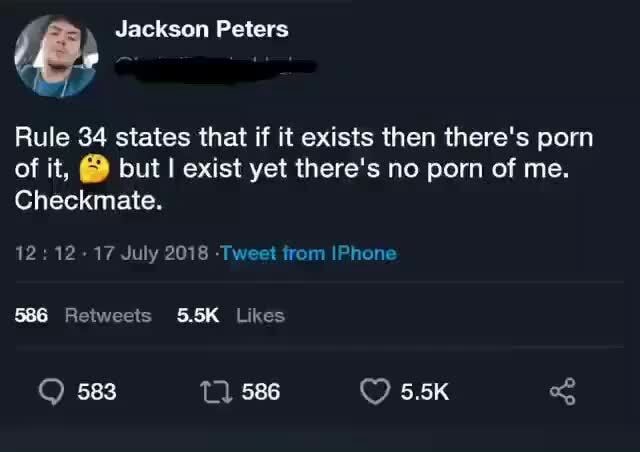This screenshot has width=640, height=452.
Task: Click the 586 count next to retweet icon
Action: click(x=261, y=392)
